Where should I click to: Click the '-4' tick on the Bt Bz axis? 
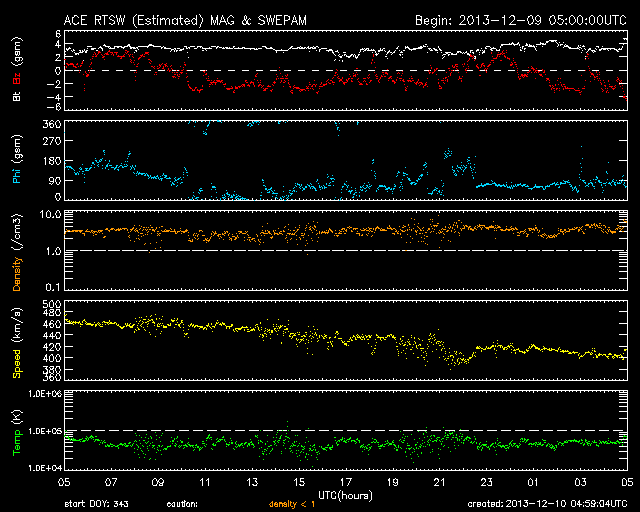click(x=55, y=97)
